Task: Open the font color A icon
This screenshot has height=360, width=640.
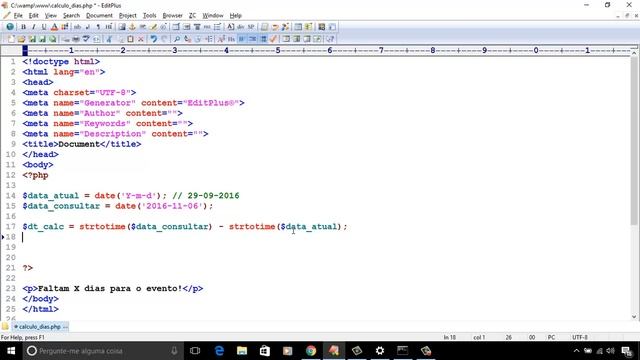Action: pos(54,27)
